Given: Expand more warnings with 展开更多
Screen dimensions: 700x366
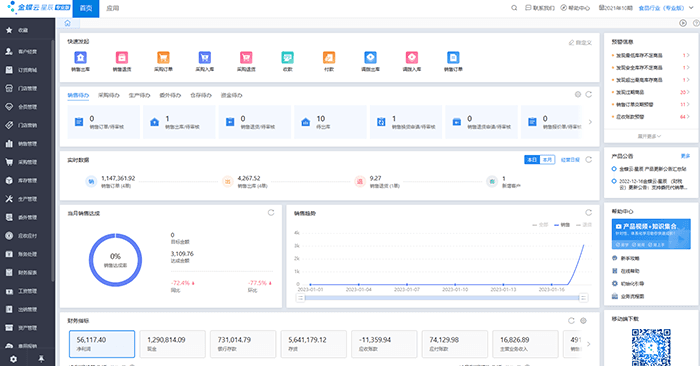Looking at the screenshot, I should pyautogui.click(x=649, y=136).
